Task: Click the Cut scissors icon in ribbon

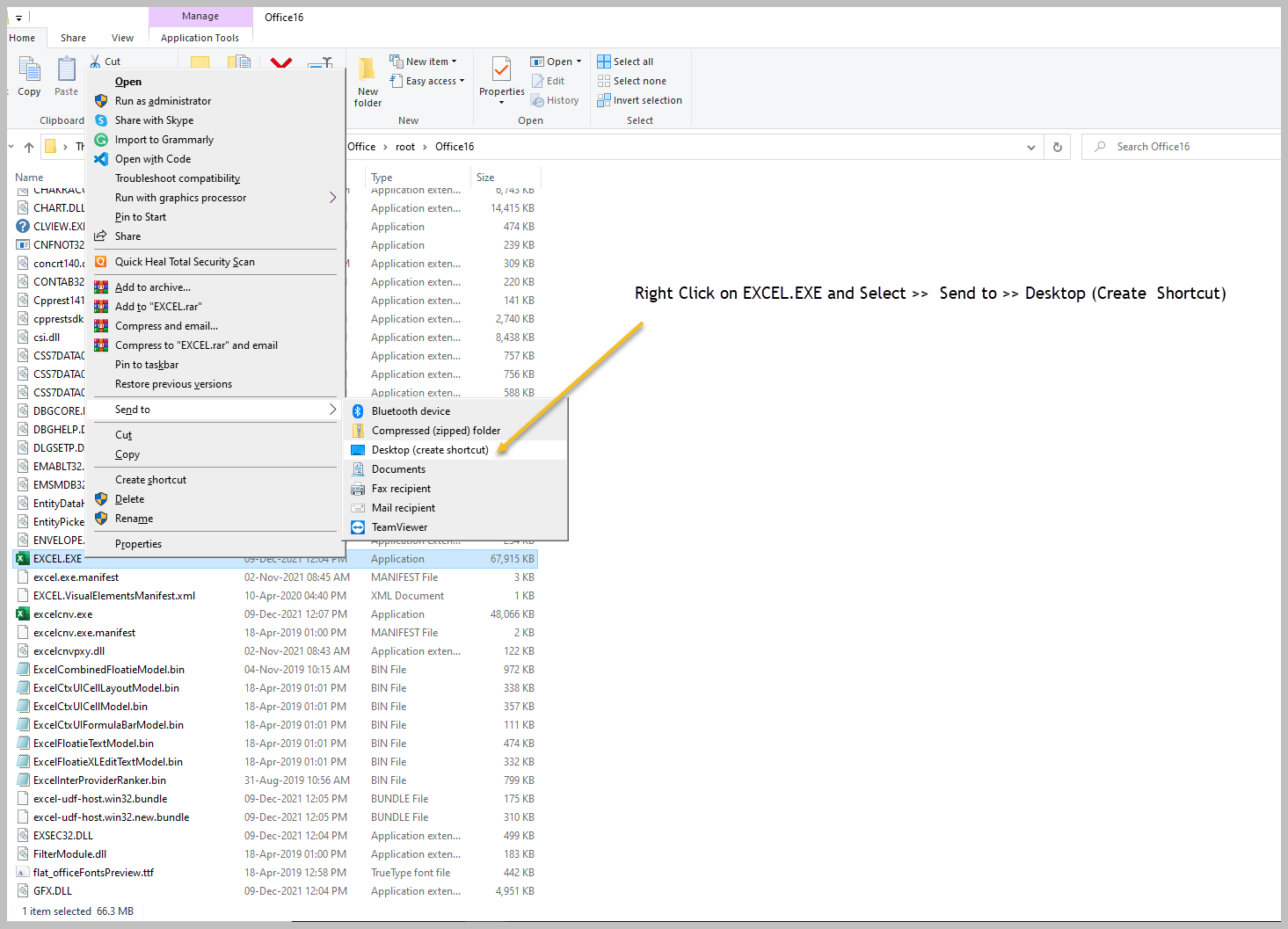Action: (x=95, y=62)
